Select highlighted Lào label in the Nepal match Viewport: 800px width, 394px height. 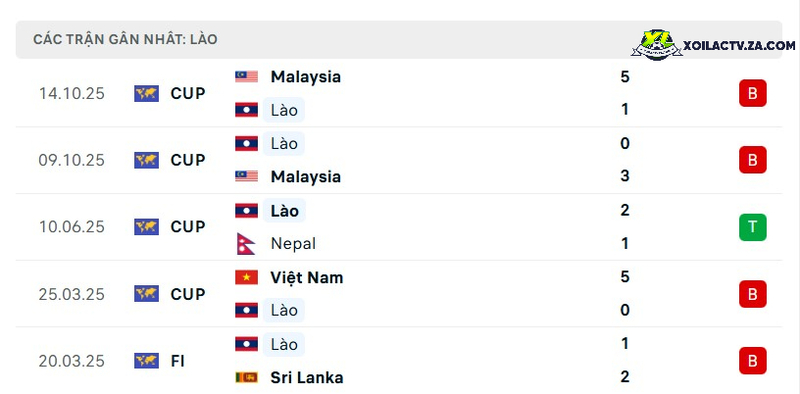pos(284,210)
